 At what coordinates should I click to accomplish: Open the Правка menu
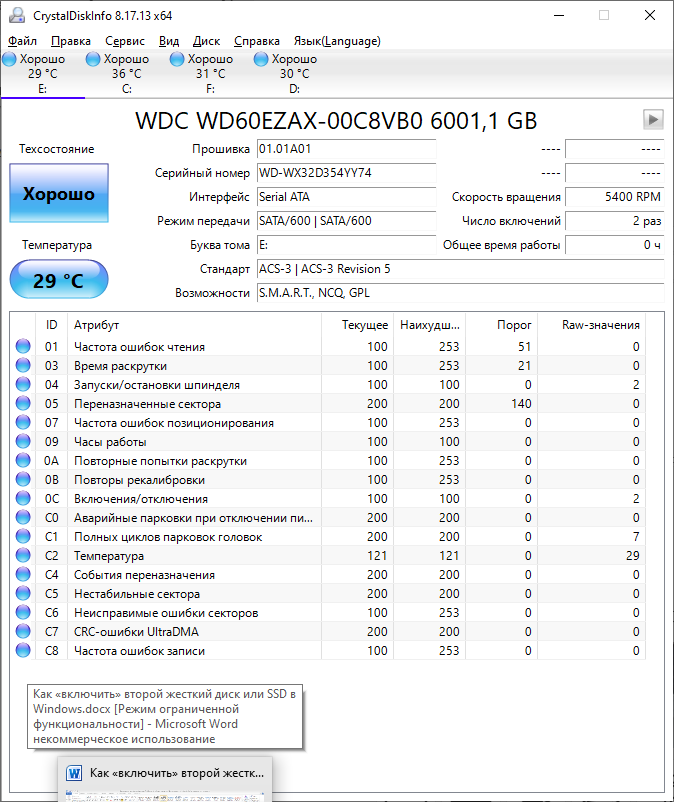coord(71,41)
